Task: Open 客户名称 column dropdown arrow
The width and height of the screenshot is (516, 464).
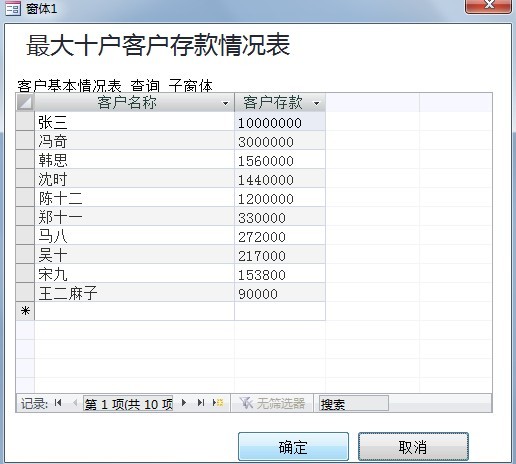Action: point(226,103)
